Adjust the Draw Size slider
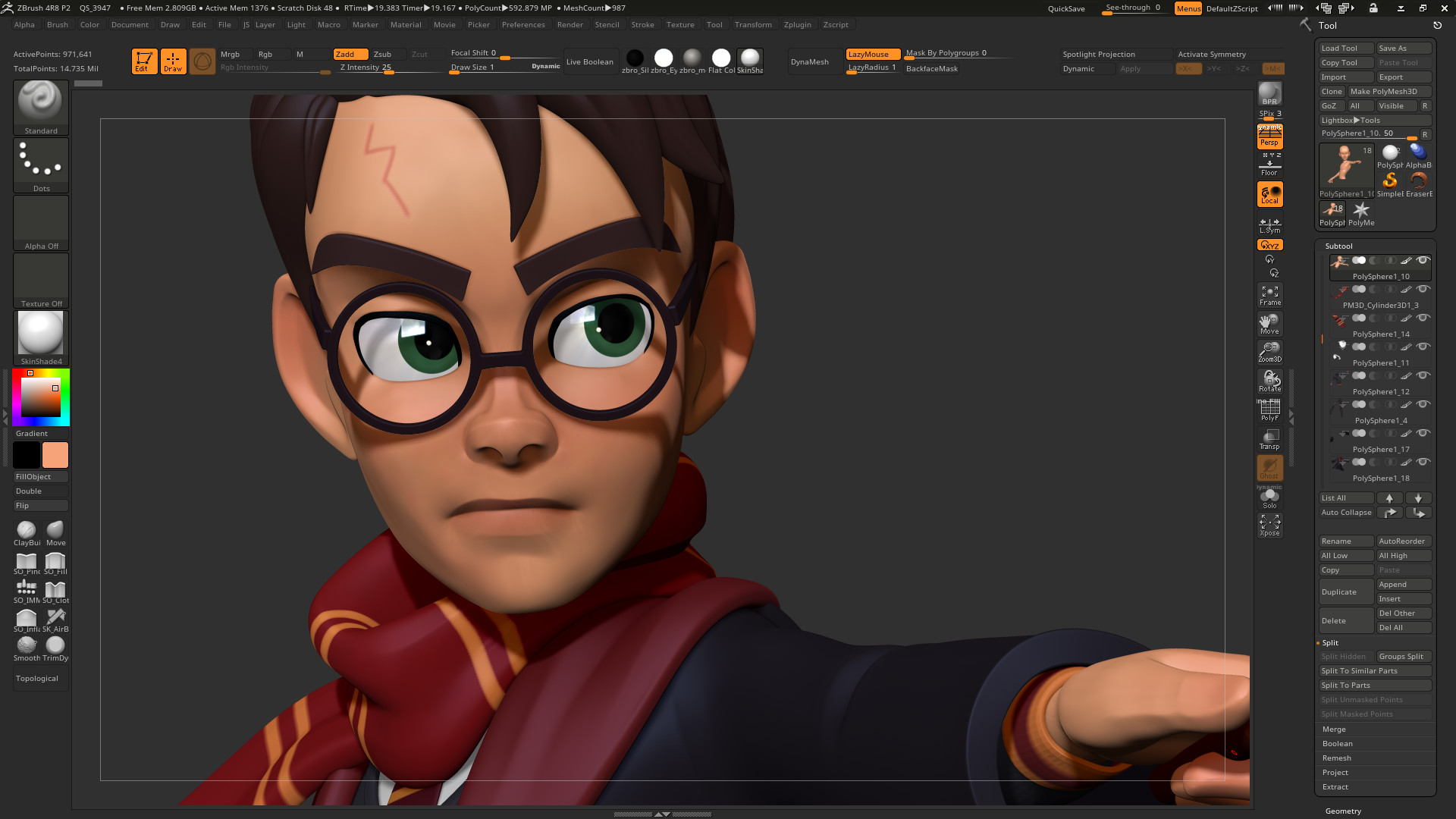Image resolution: width=1456 pixels, height=819 pixels. point(504,67)
